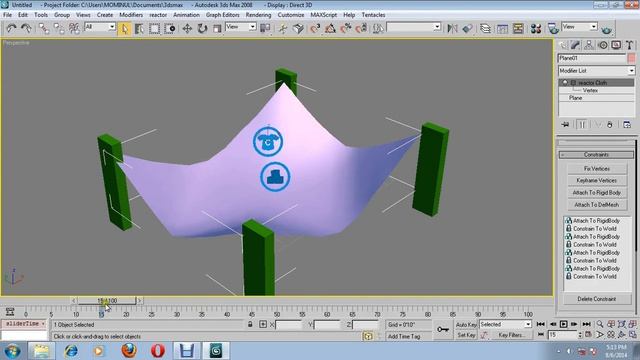Toggle the Angle Snap icon
The image size is (640, 360).
pos(330,28)
